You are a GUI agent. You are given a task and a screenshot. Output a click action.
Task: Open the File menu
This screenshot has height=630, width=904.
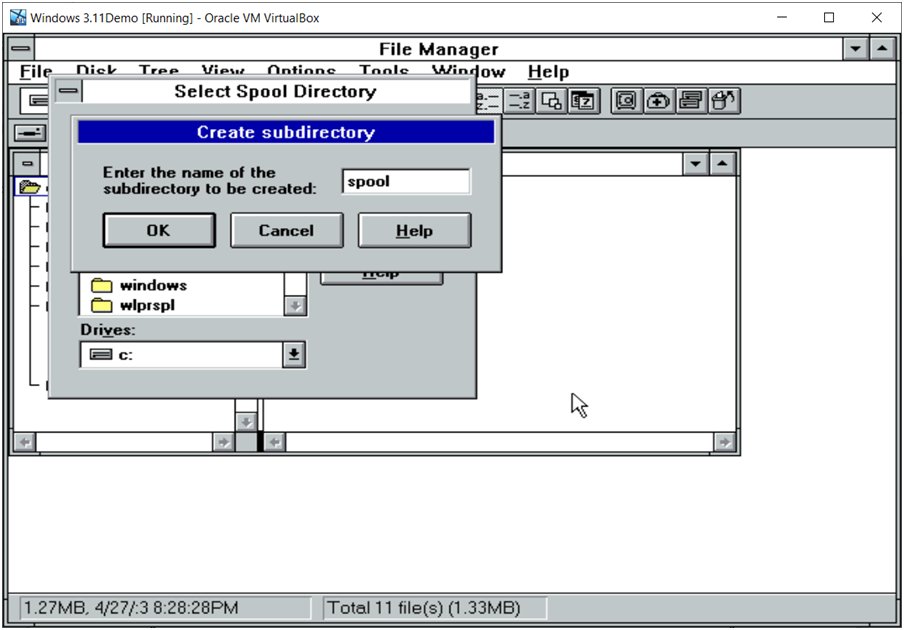click(36, 71)
